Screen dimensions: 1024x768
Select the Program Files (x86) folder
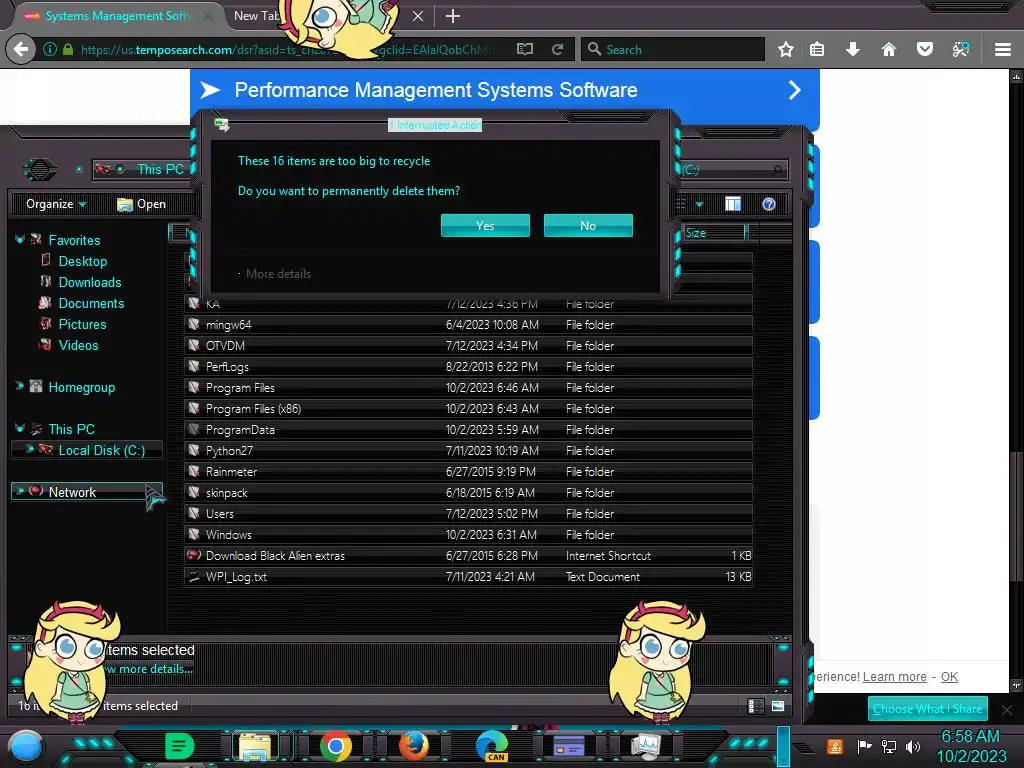click(x=468, y=408)
